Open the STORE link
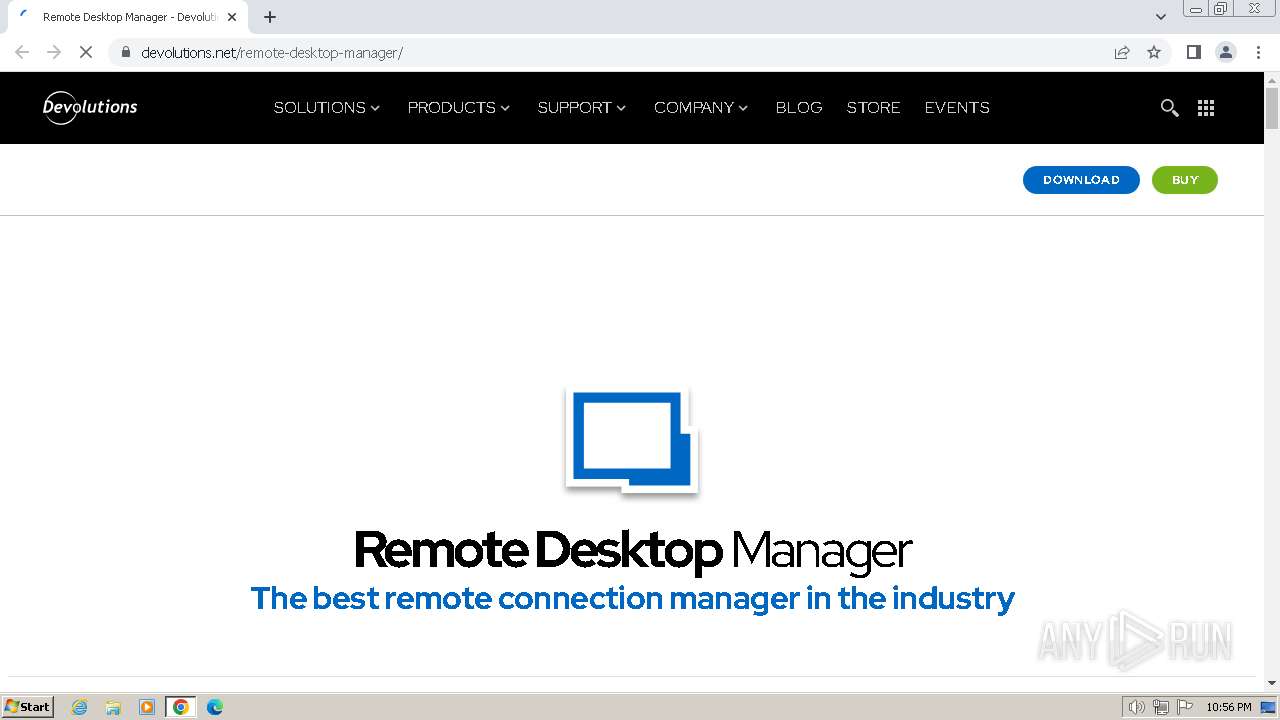Screen dimensions: 1280x720 pos(873,107)
